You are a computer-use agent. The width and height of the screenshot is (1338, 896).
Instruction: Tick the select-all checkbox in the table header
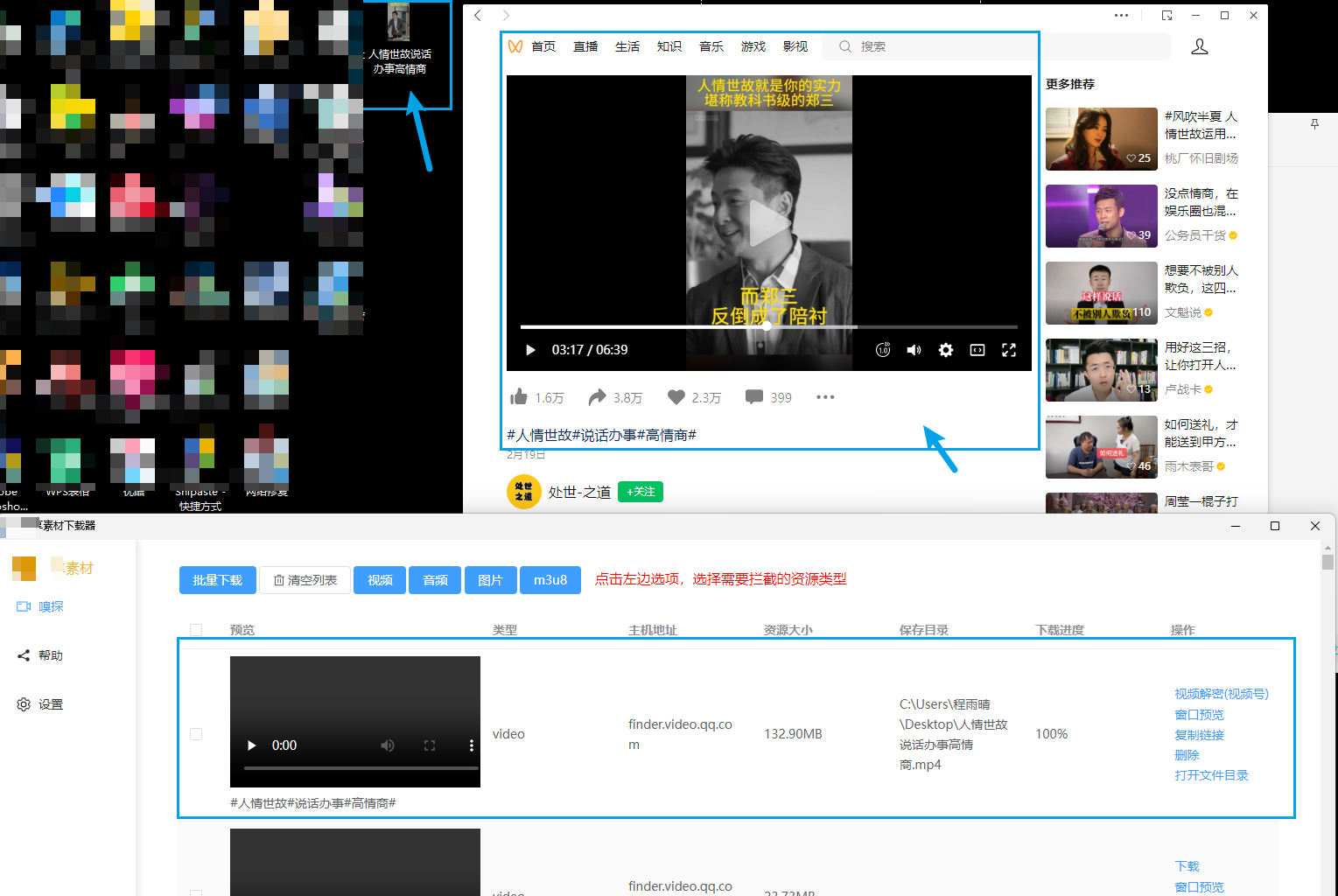click(x=196, y=630)
